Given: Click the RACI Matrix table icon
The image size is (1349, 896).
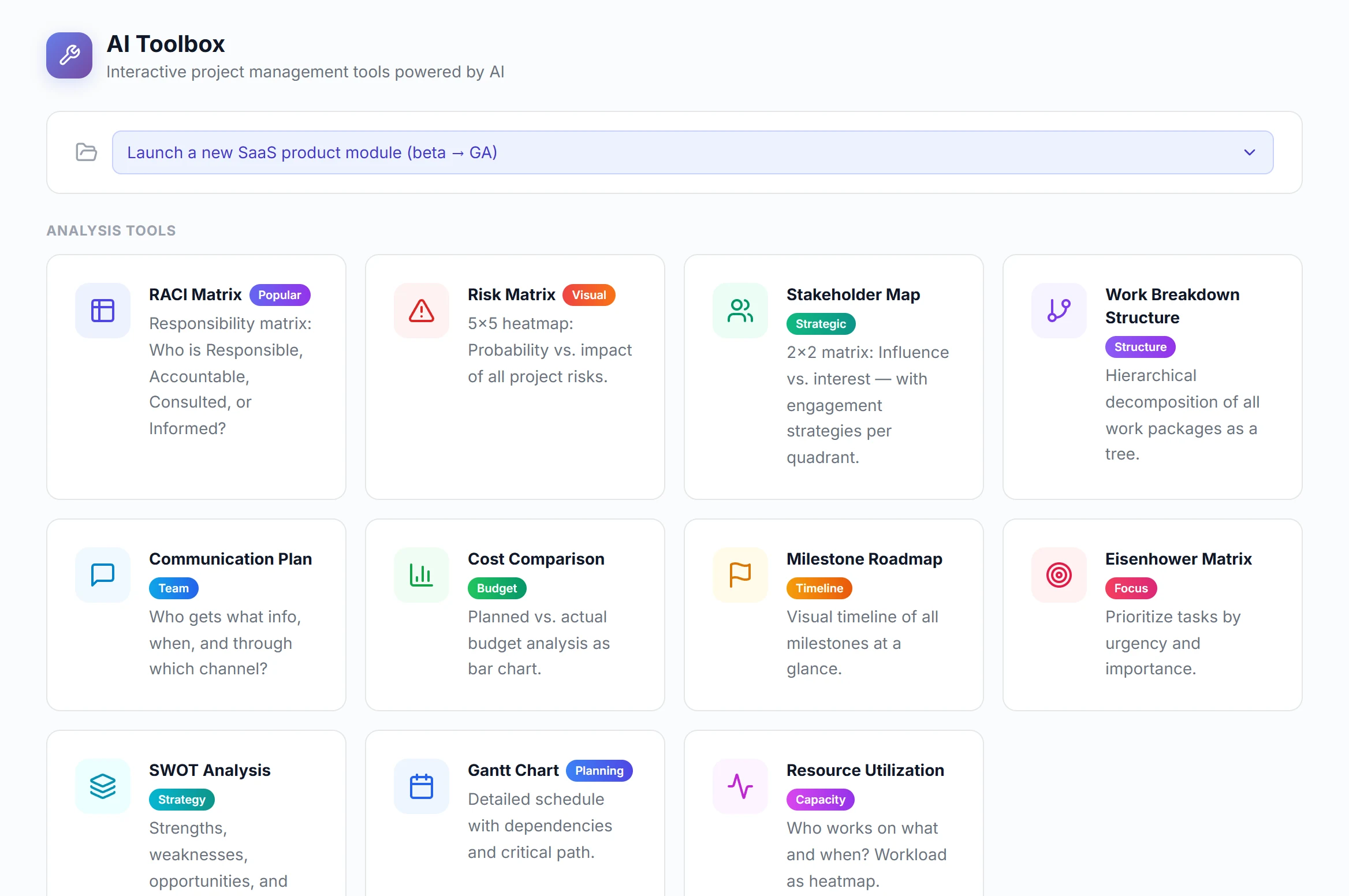Looking at the screenshot, I should pos(103,311).
